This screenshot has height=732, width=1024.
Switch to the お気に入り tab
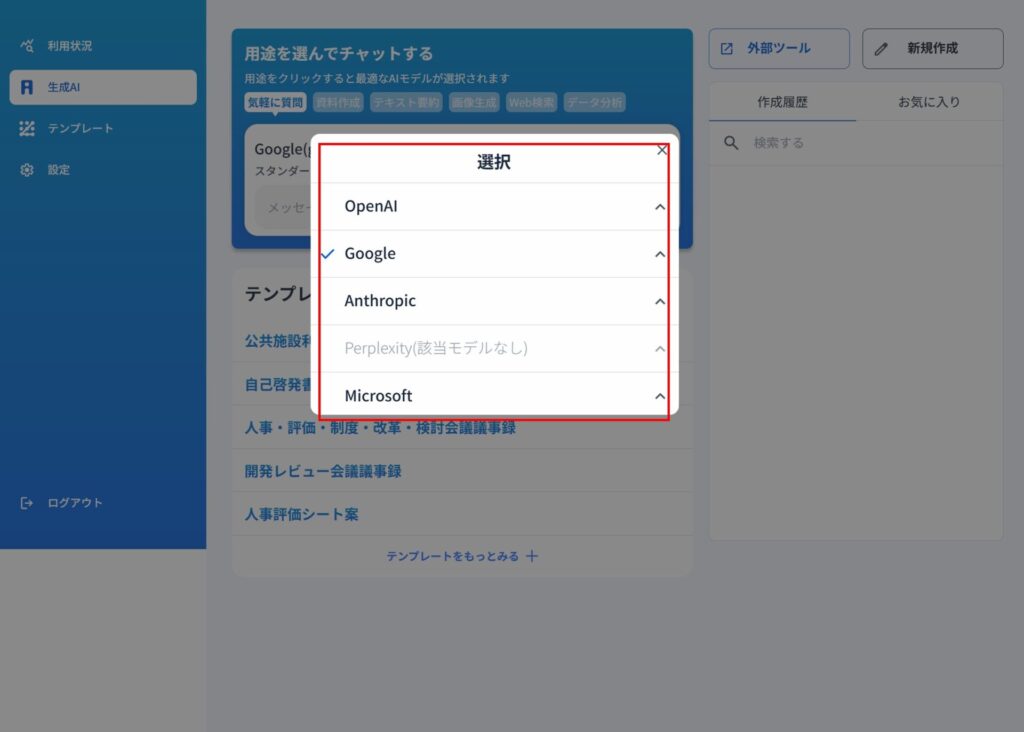[x=928, y=102]
